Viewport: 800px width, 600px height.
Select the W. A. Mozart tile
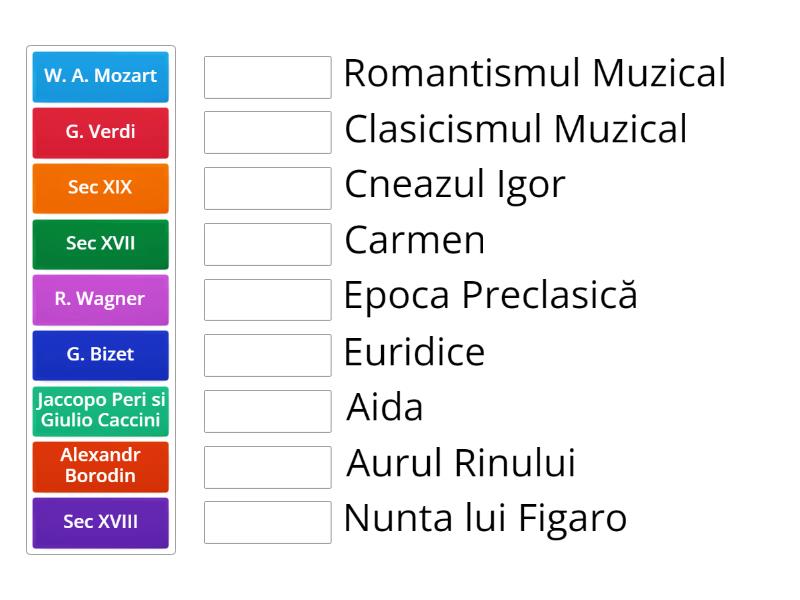(x=100, y=77)
